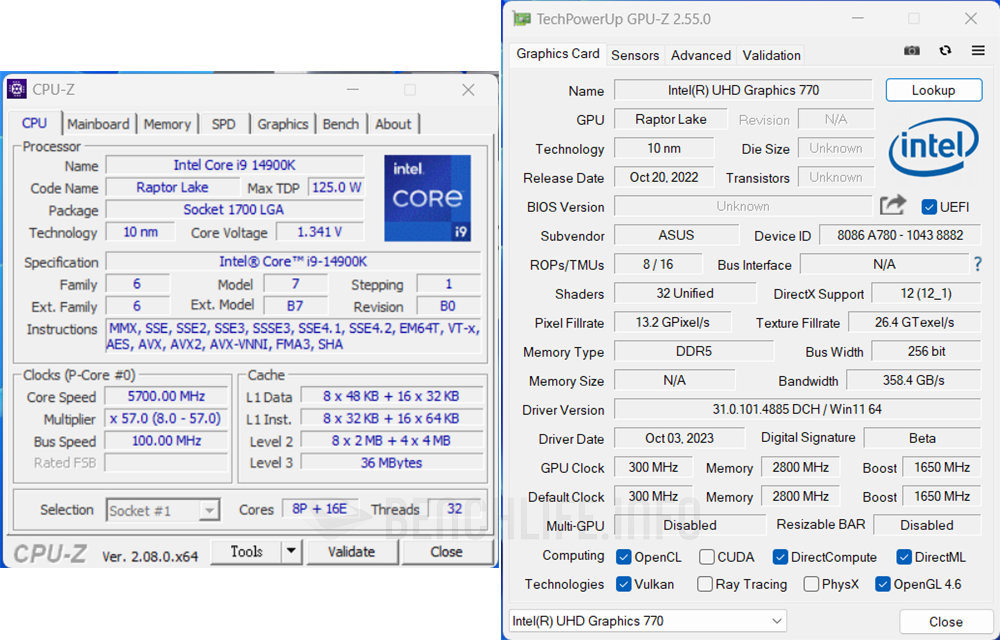Switch to the Bench tab in CPU-Z
The width and height of the screenshot is (1000, 640).
(341, 124)
